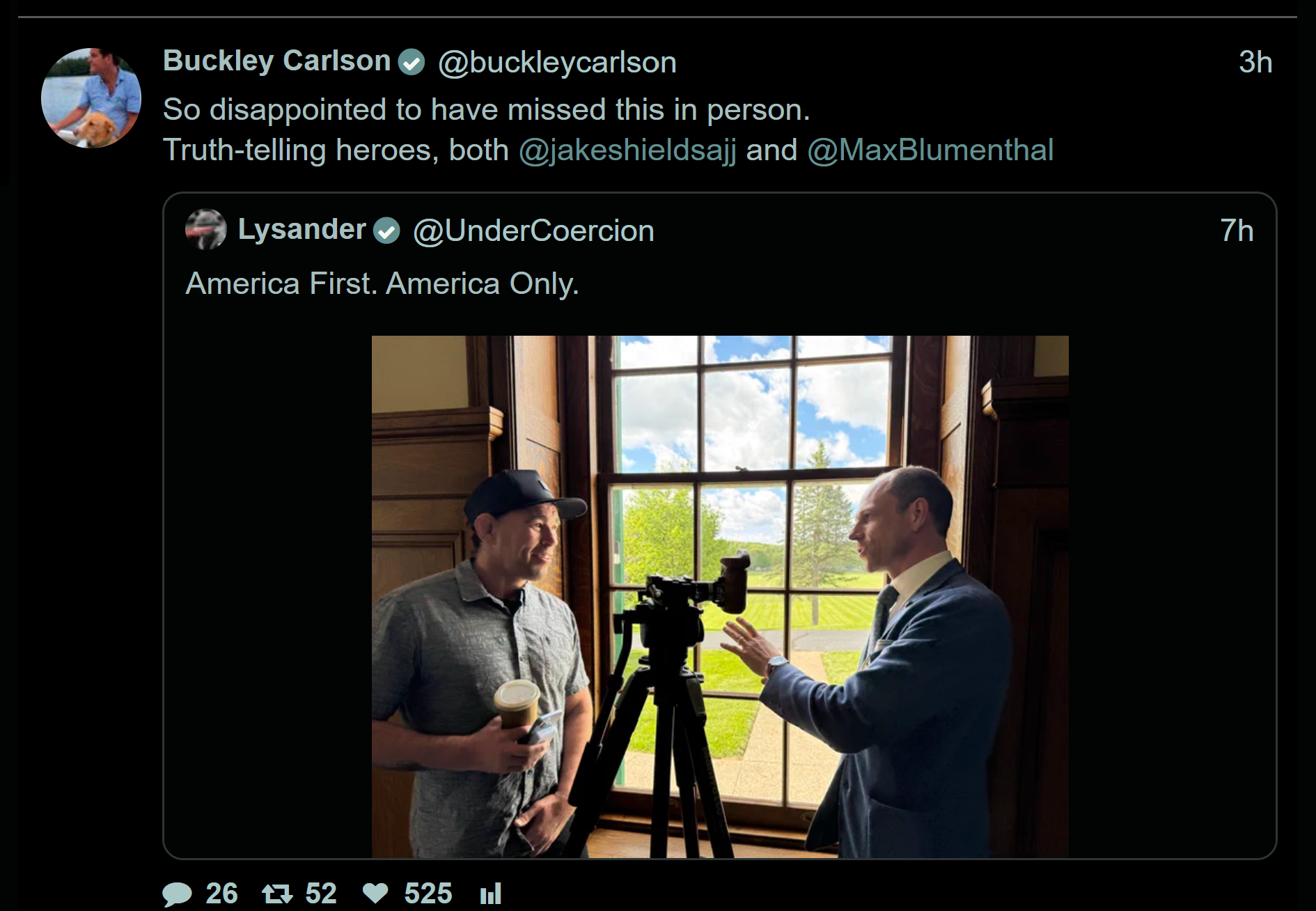Viewport: 1316px width, 911px height.
Task: Open the tweet analytics bar chart icon
Action: pyautogui.click(x=491, y=894)
